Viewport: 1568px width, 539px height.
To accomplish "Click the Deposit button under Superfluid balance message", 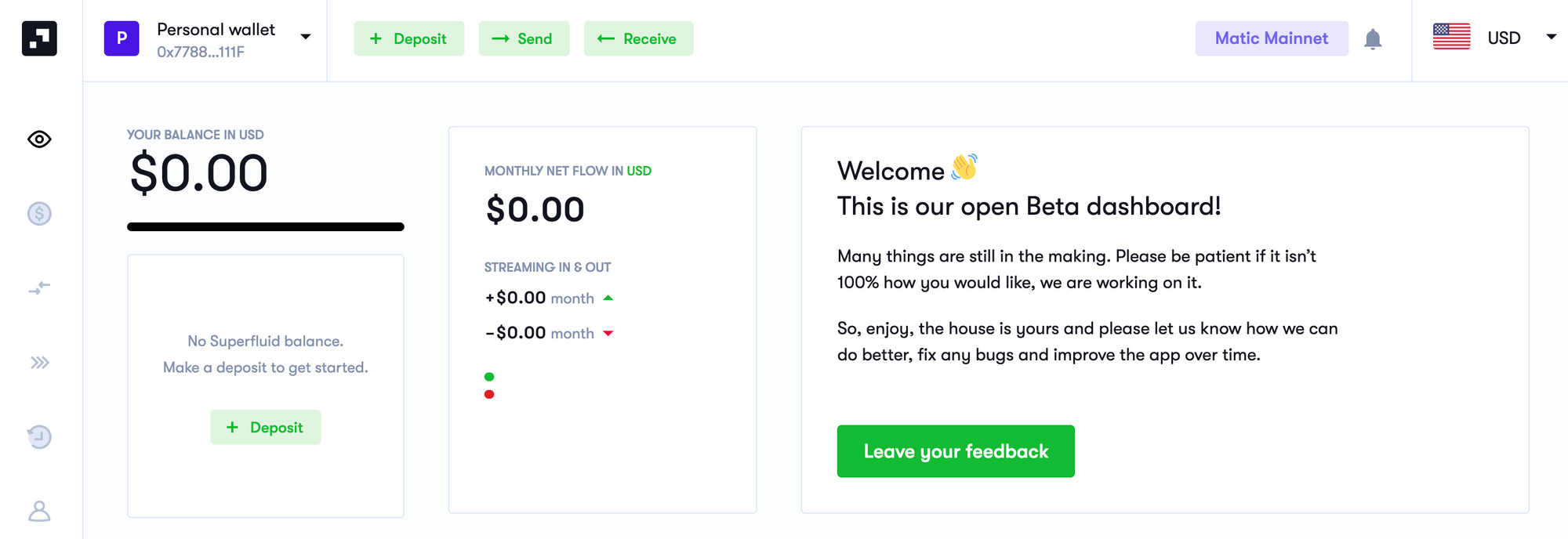I will point(265,427).
